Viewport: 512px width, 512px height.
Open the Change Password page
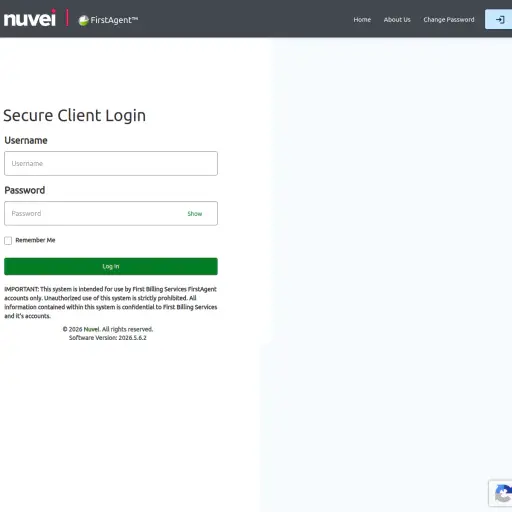pos(449,20)
